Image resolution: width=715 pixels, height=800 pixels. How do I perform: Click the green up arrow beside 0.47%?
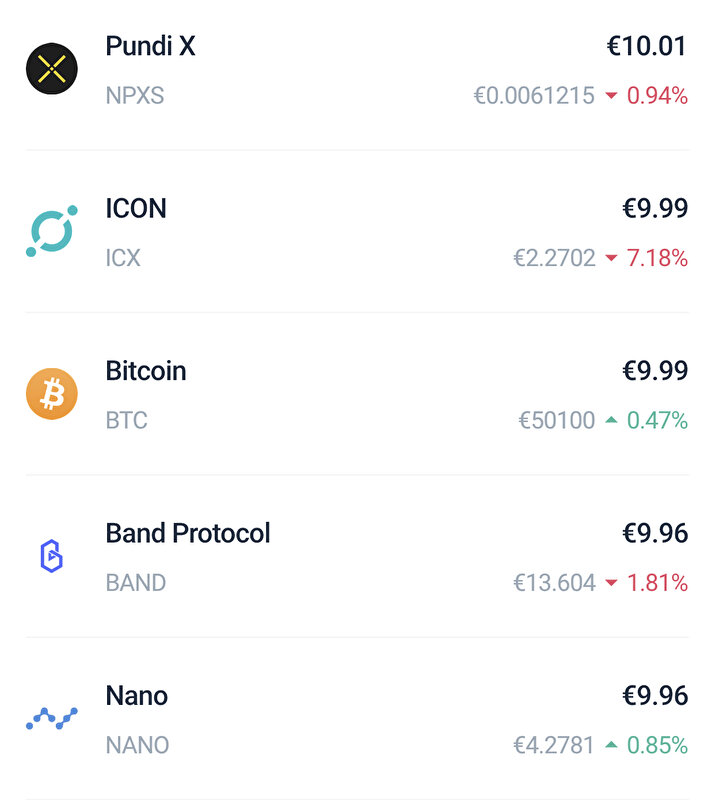(x=611, y=420)
